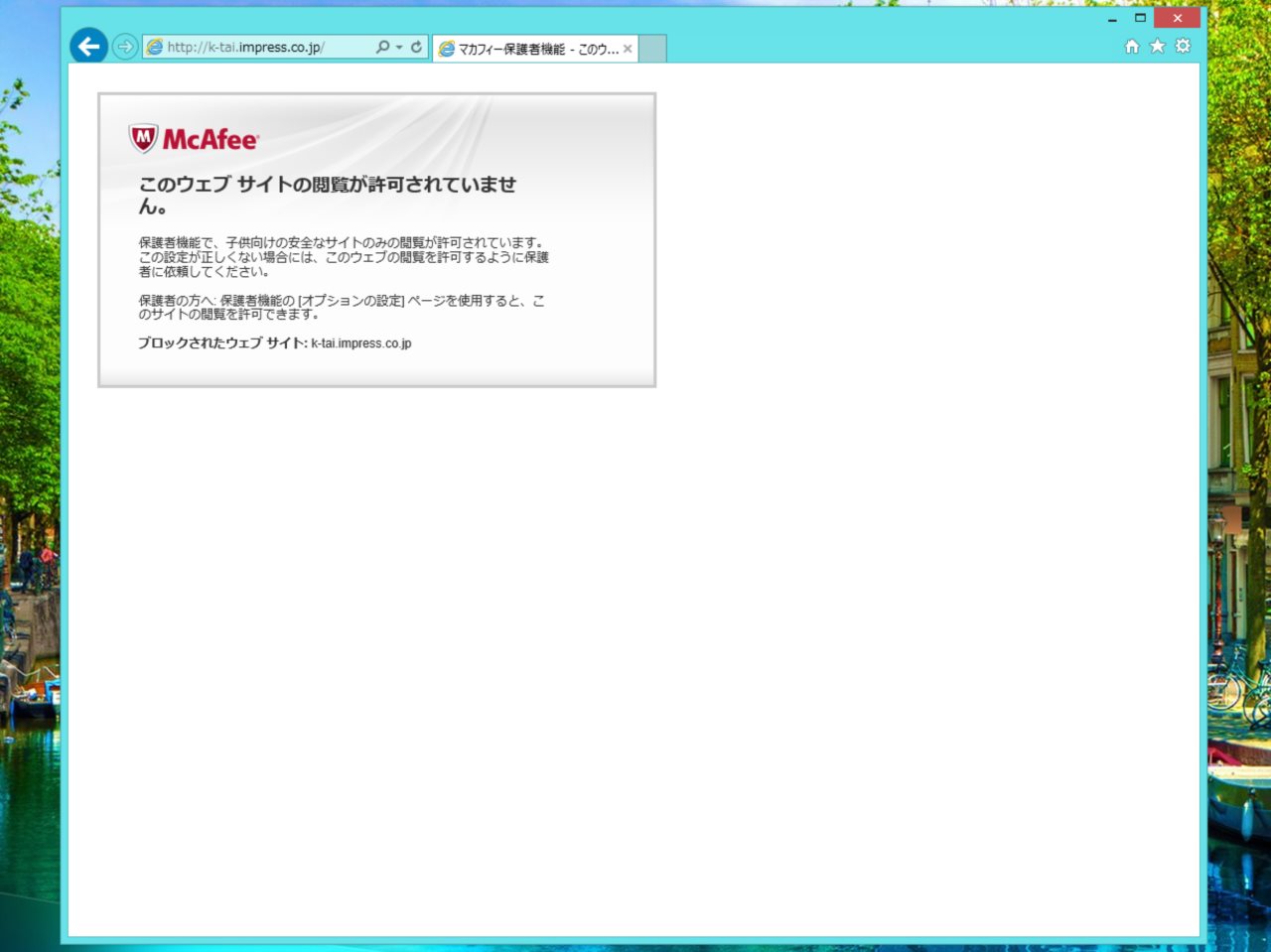The height and width of the screenshot is (952, 1271).
Task: Click the greyed forward arrow button
Action: (x=125, y=47)
